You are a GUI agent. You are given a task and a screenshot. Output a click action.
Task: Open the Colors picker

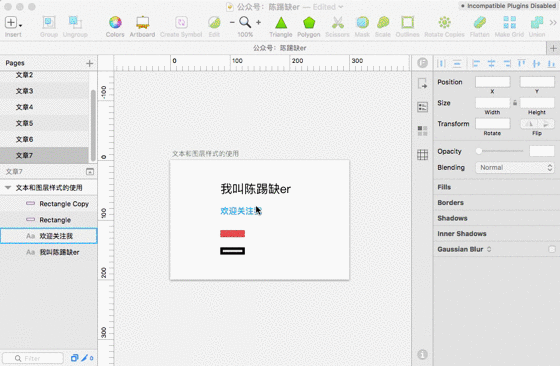tap(115, 23)
